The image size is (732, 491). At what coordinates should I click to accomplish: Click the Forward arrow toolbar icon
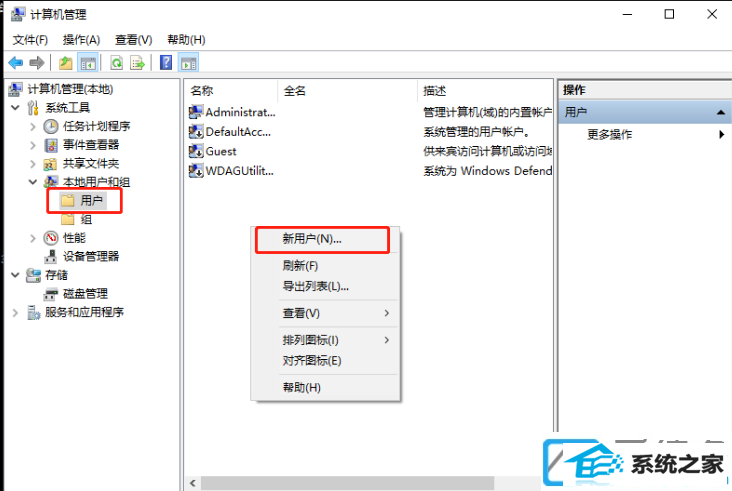tap(36, 63)
